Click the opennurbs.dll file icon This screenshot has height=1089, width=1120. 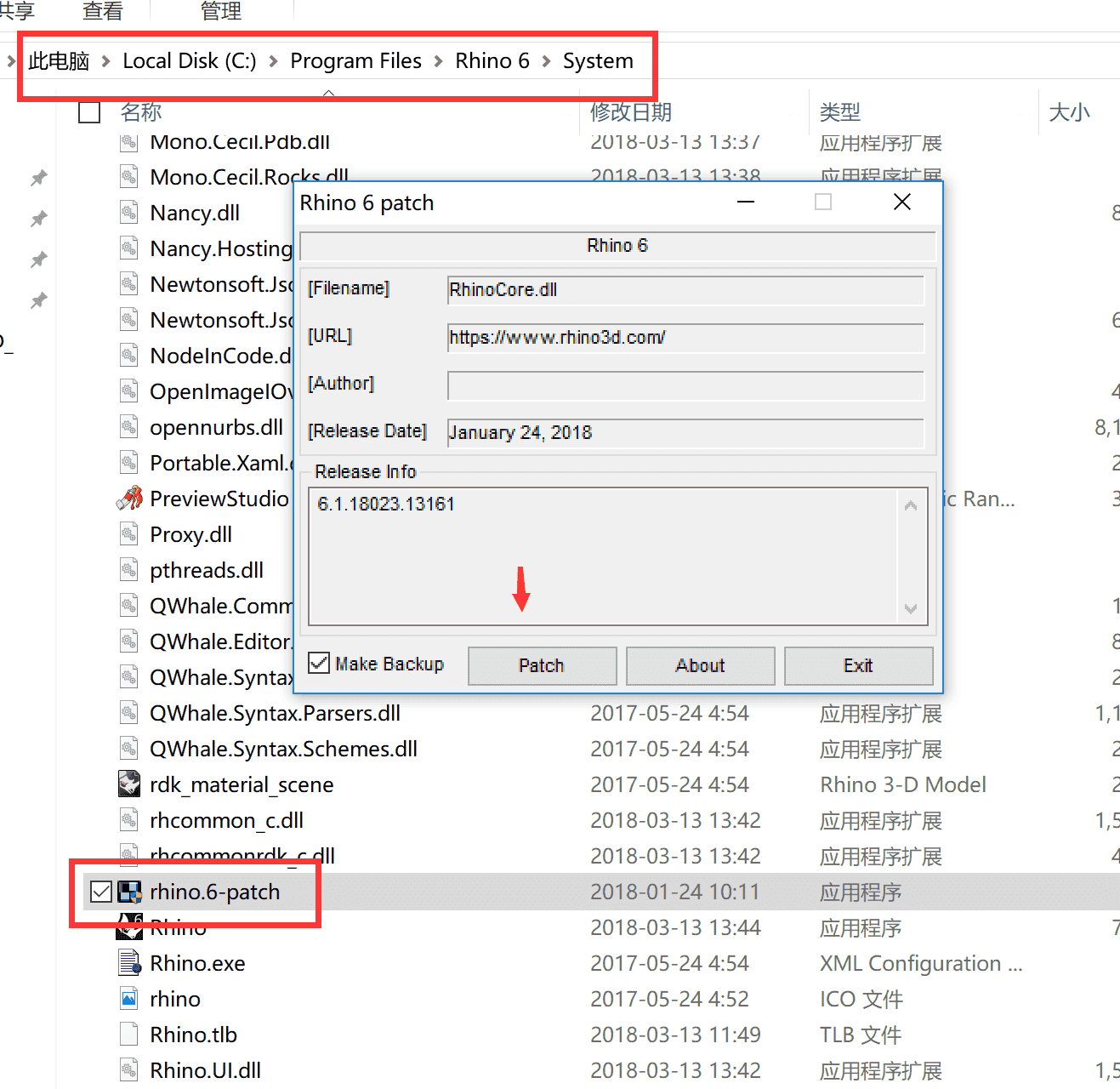point(129,427)
